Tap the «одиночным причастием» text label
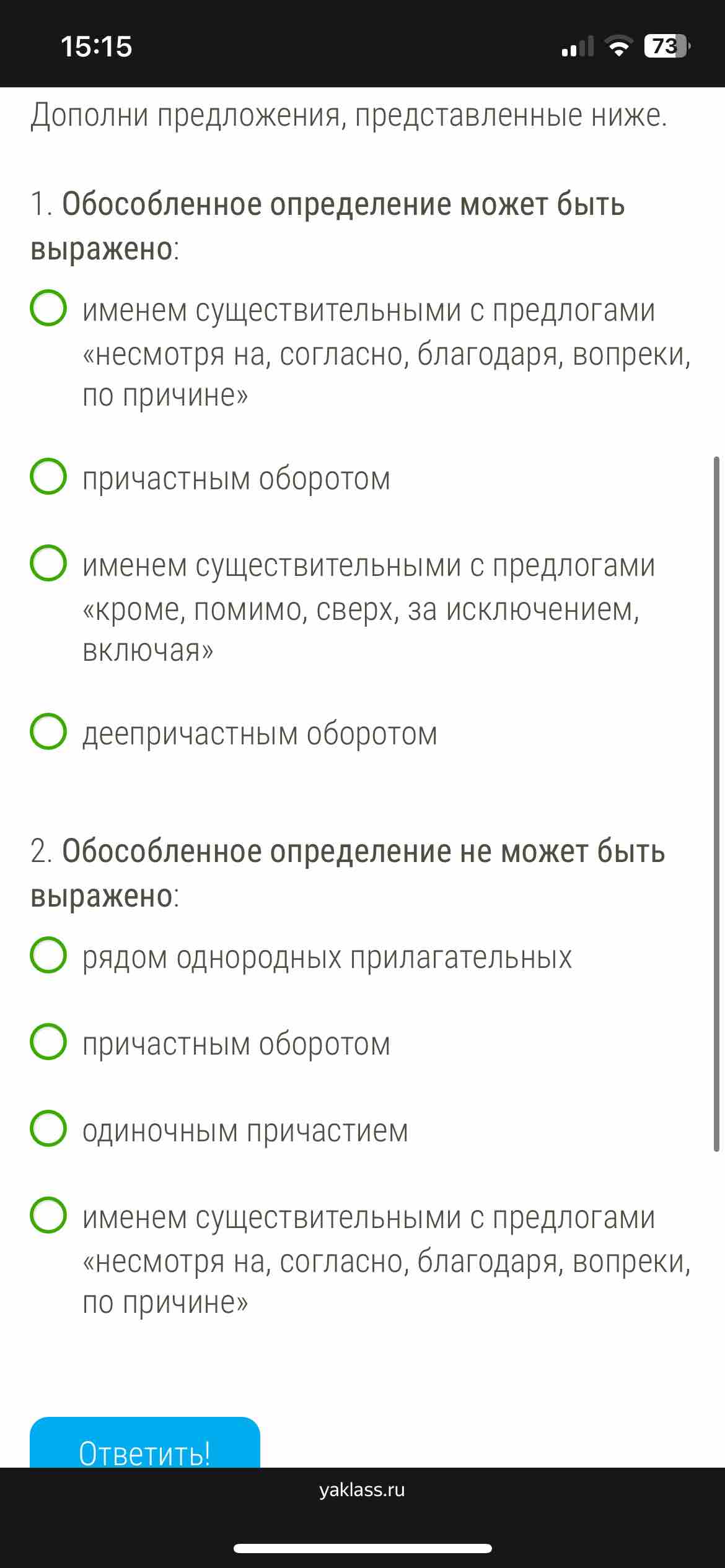Image resolution: width=725 pixels, height=1568 pixels. (x=245, y=1131)
